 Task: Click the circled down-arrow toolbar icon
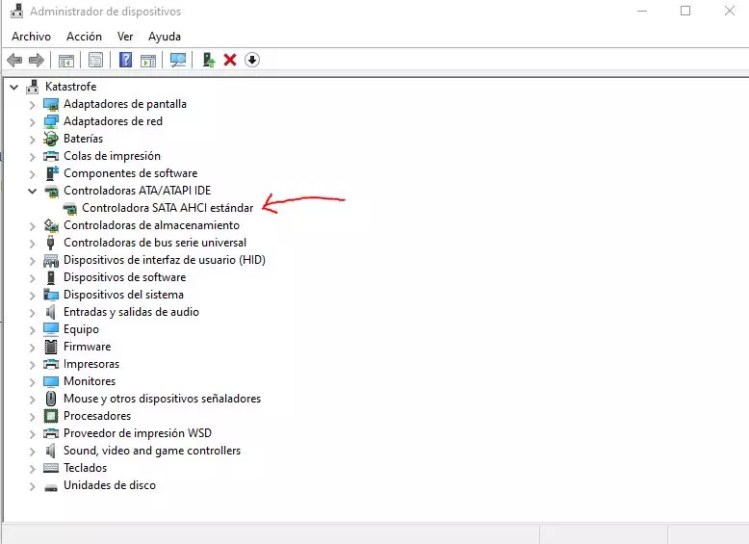[252, 60]
